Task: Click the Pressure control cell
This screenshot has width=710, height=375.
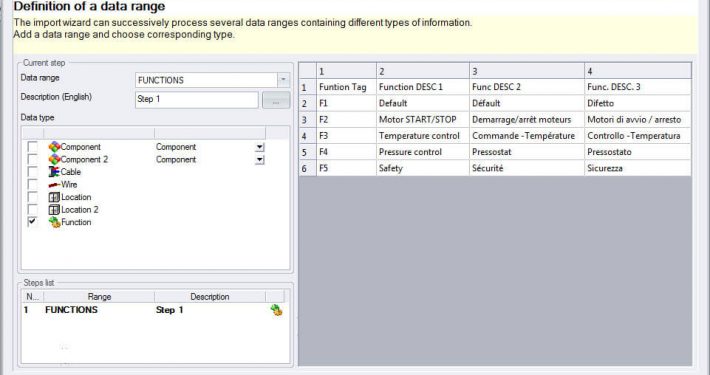Action: [423, 152]
